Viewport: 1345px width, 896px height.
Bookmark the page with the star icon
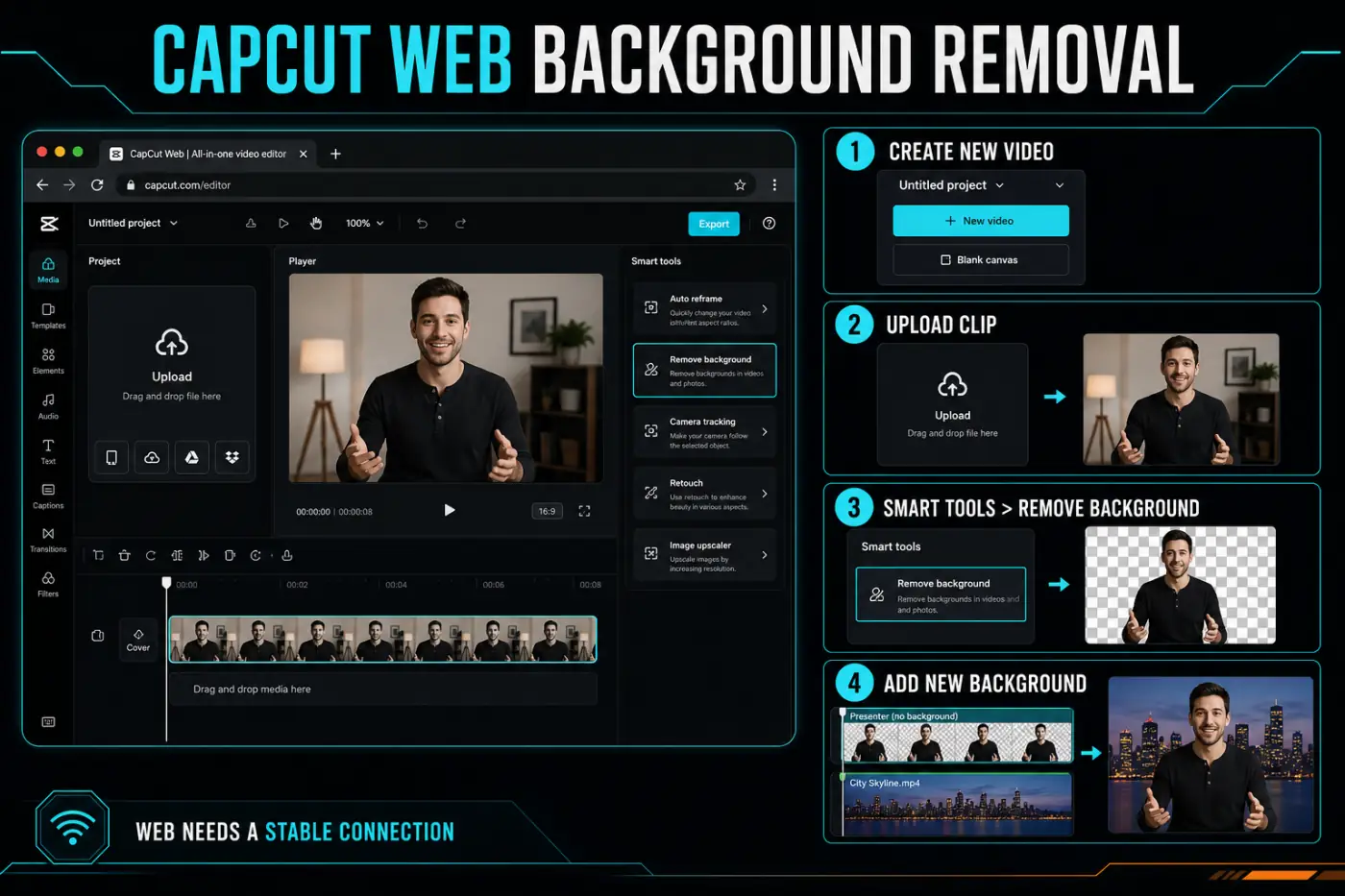740,184
